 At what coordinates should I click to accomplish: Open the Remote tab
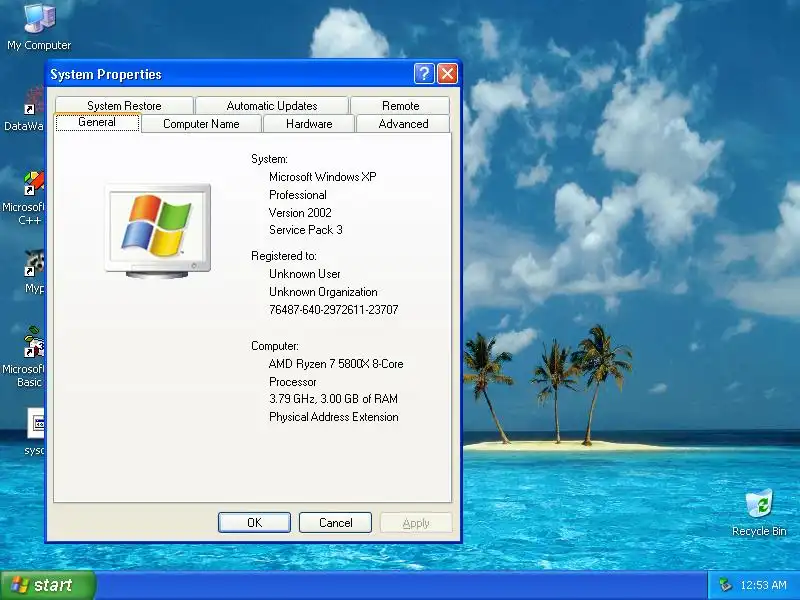click(x=401, y=106)
